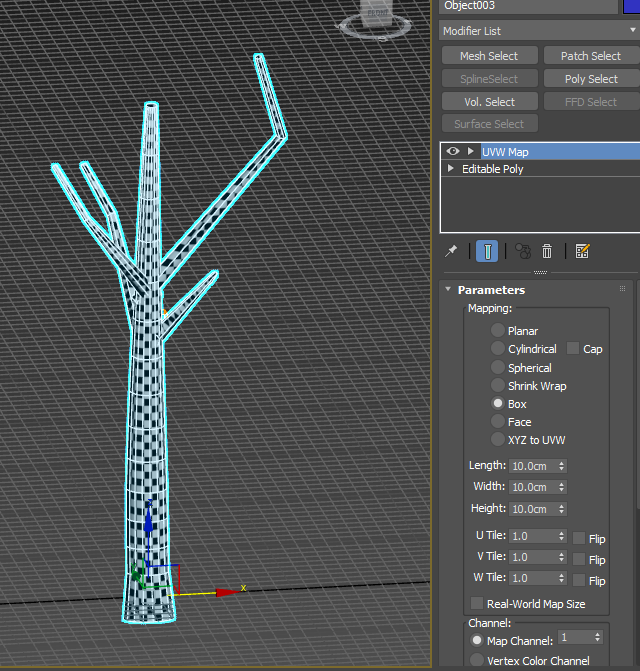Click Map Channel number field
The height and width of the screenshot is (671, 640).
tap(575, 637)
